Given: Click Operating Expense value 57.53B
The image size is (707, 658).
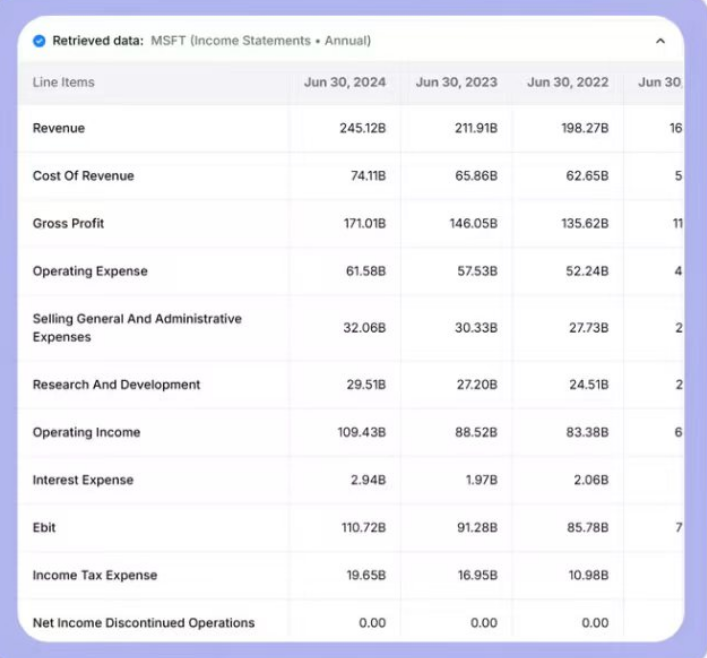Looking at the screenshot, I should (x=477, y=271).
